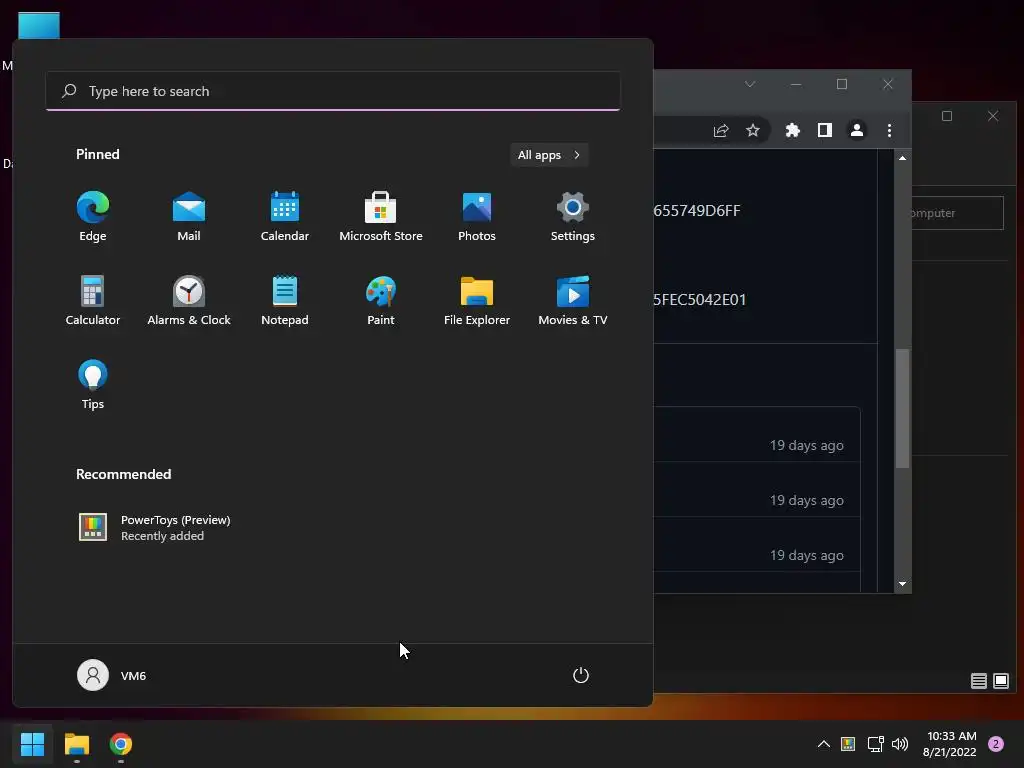The image size is (1024, 768).
Task: Open File Explorer from the pinned grid
Action: (x=477, y=300)
